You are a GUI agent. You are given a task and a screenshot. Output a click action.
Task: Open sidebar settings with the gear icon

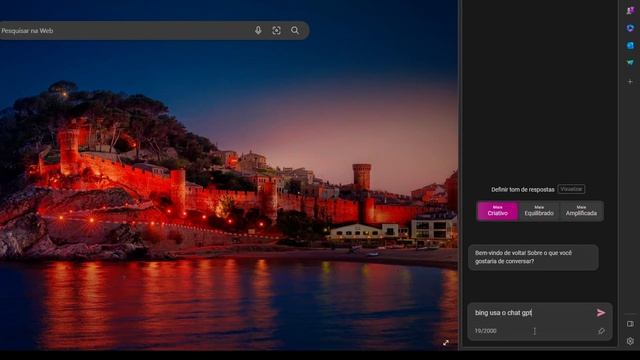(630, 341)
